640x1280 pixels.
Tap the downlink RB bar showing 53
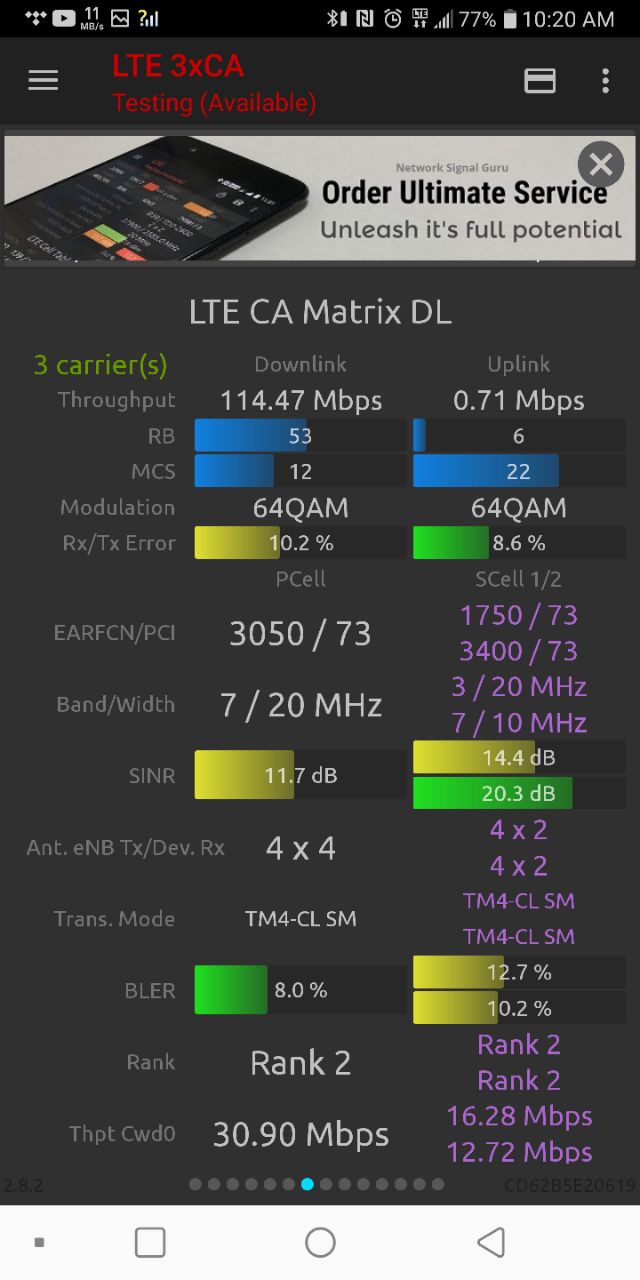(x=301, y=435)
